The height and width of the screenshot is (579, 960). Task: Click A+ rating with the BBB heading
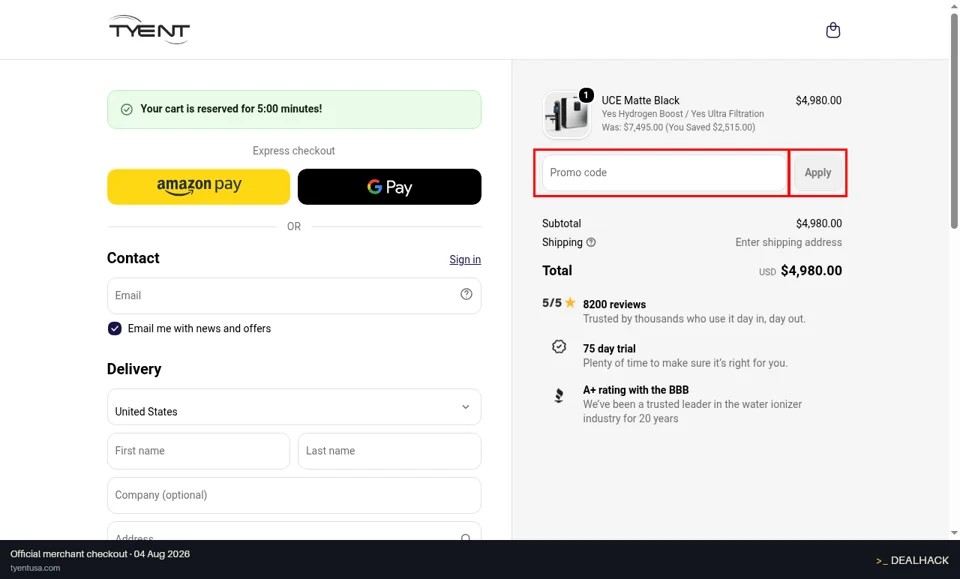click(636, 390)
